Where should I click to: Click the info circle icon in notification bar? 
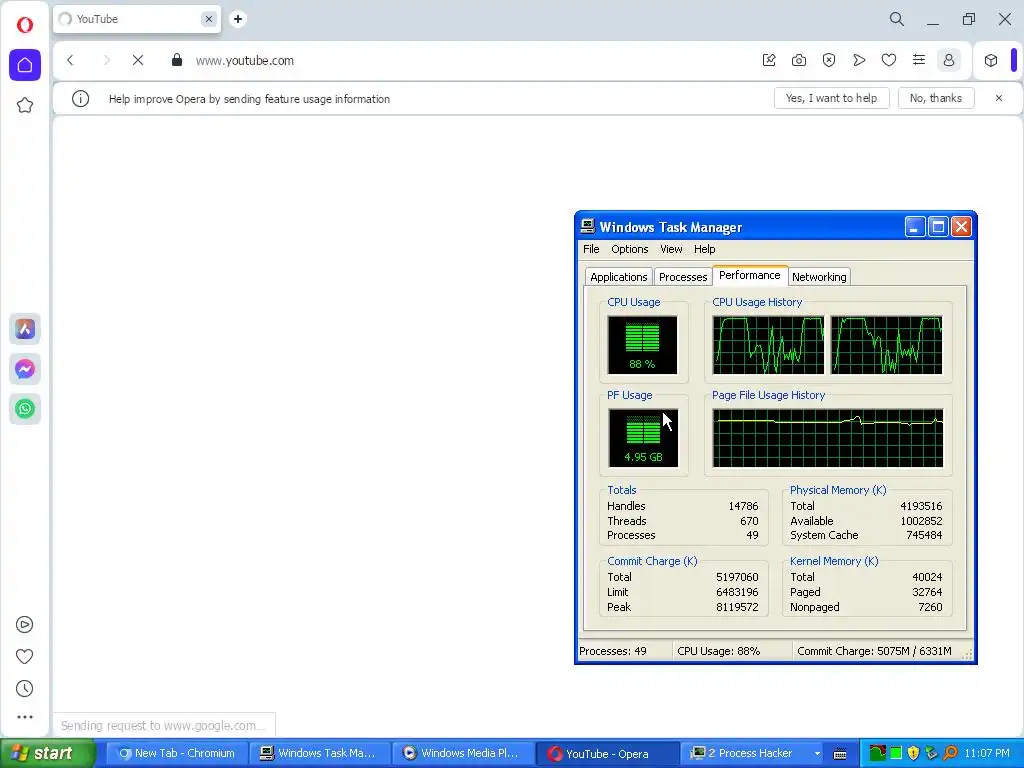point(80,99)
